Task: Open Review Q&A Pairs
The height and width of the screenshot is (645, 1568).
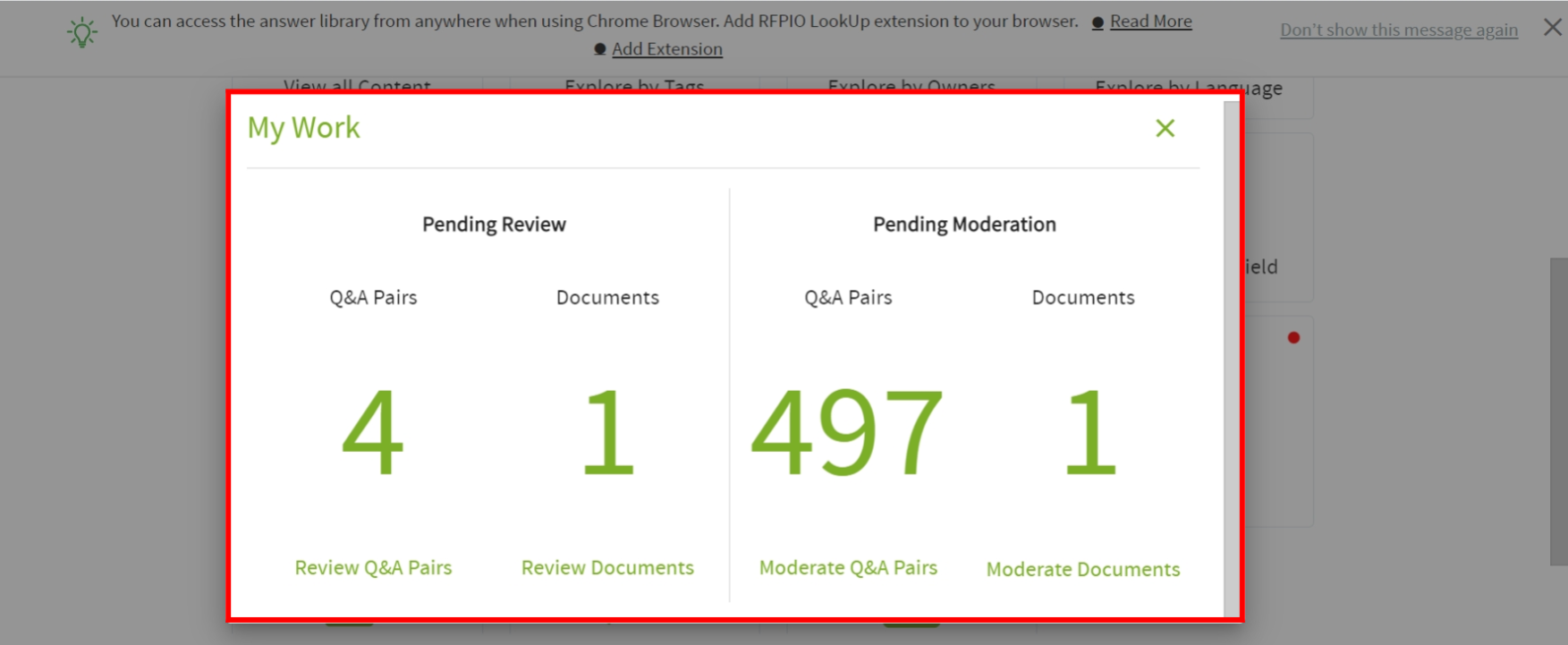Action: [373, 567]
